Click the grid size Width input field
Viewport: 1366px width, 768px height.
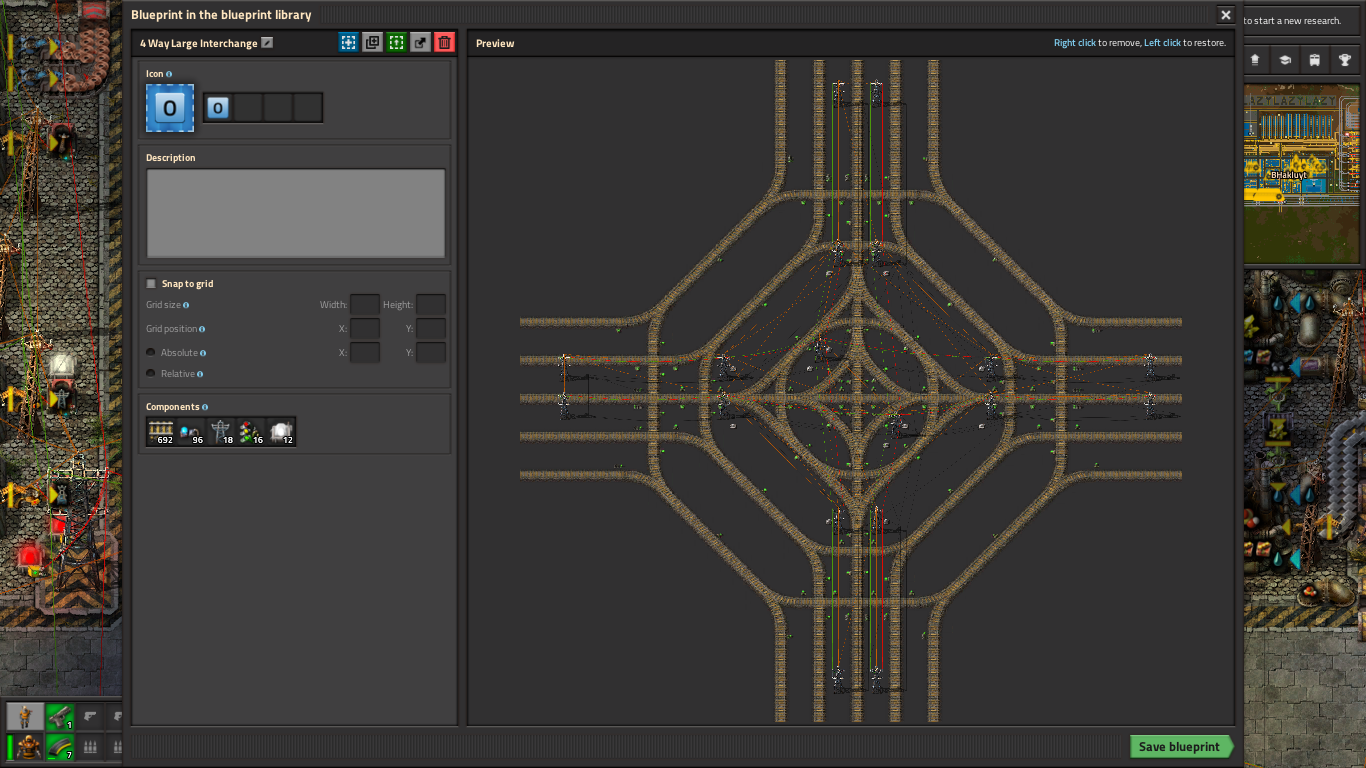click(x=364, y=305)
